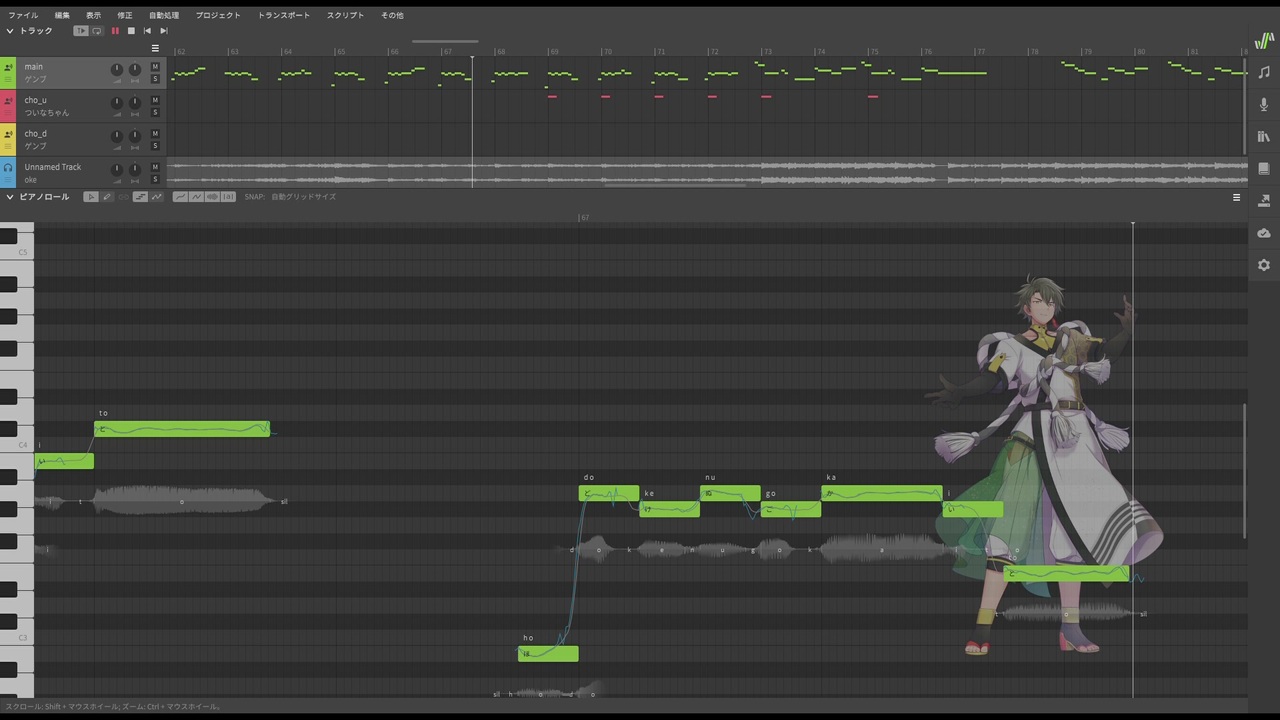
Task: Select the cho_u track name
Action: pos(36,100)
